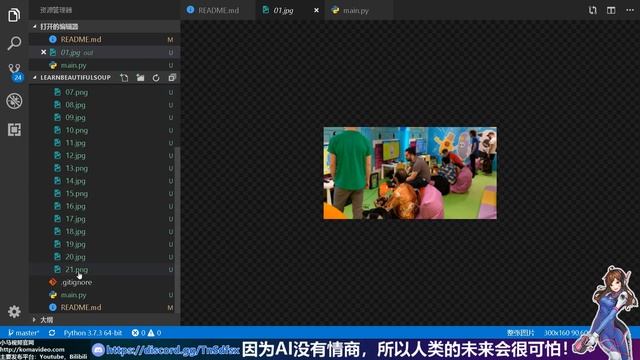Select 01.jpg in open editors list
640x360 pixels.
tap(104, 52)
